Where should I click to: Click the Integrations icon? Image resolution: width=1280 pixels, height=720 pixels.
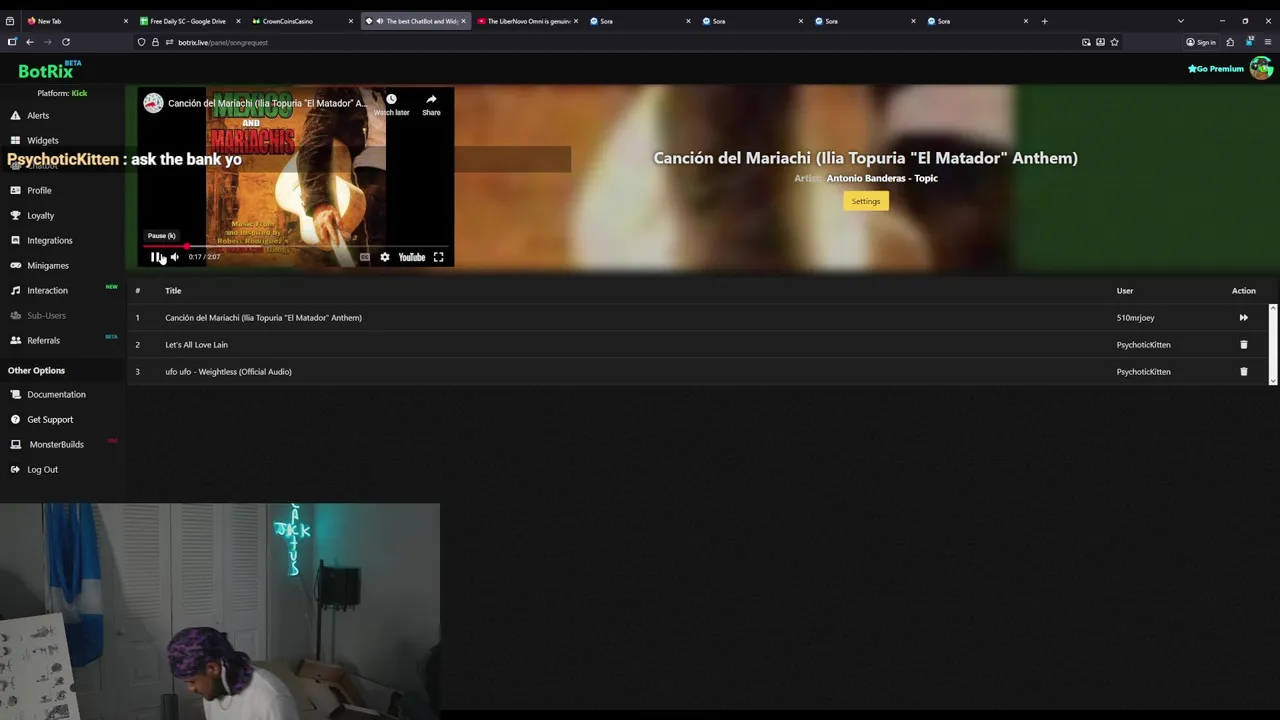coord(16,240)
